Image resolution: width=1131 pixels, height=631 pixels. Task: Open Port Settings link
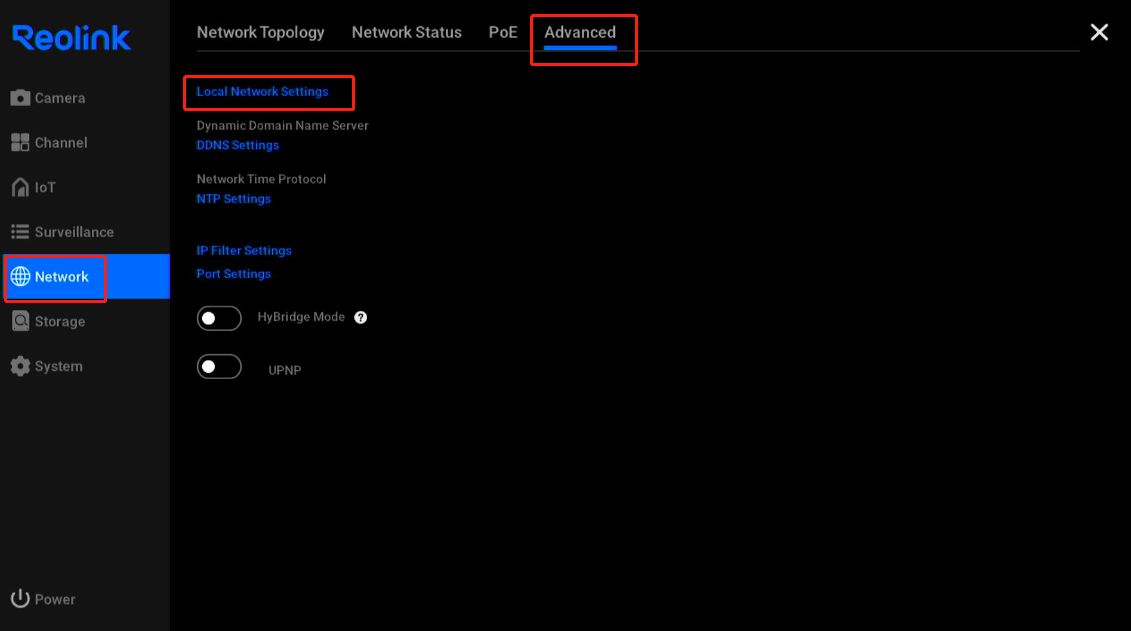[x=234, y=274]
